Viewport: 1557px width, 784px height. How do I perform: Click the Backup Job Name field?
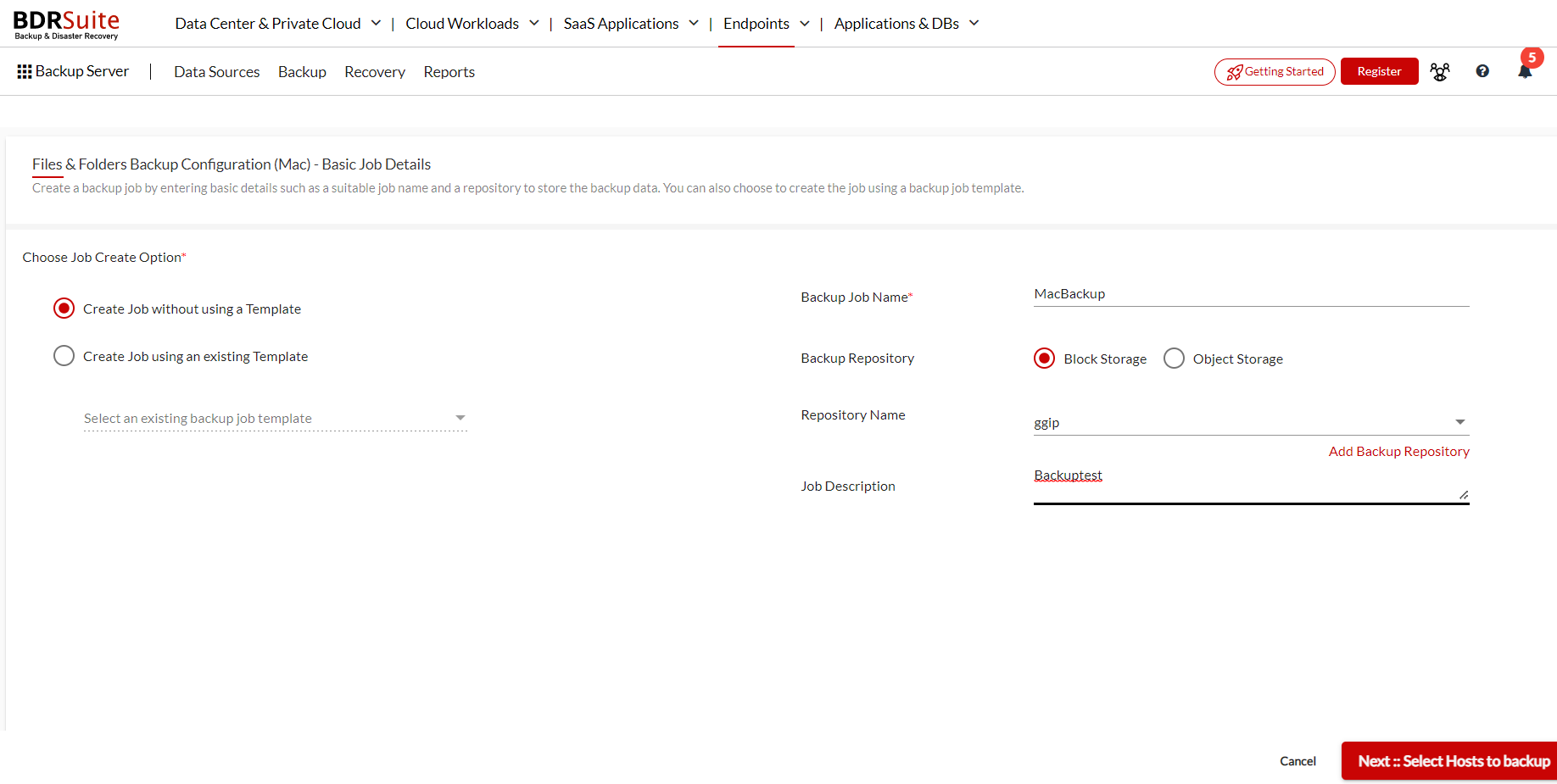click(1251, 294)
